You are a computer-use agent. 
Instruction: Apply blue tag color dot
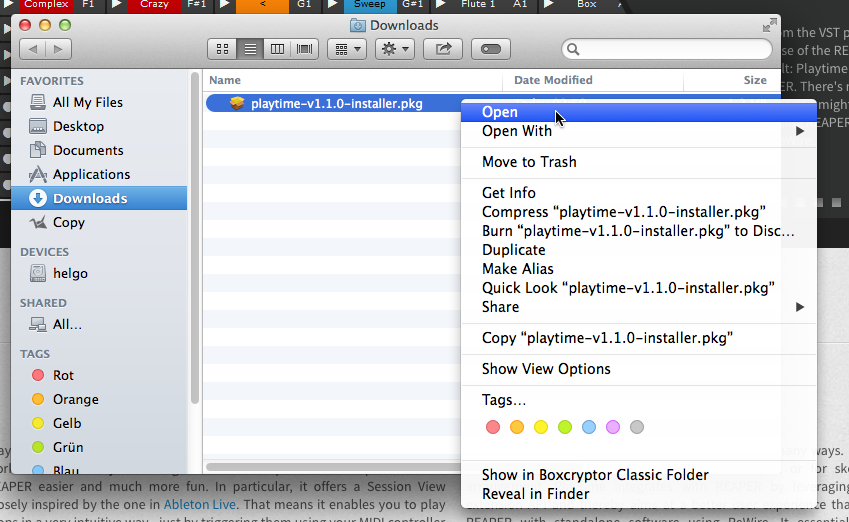coord(589,427)
